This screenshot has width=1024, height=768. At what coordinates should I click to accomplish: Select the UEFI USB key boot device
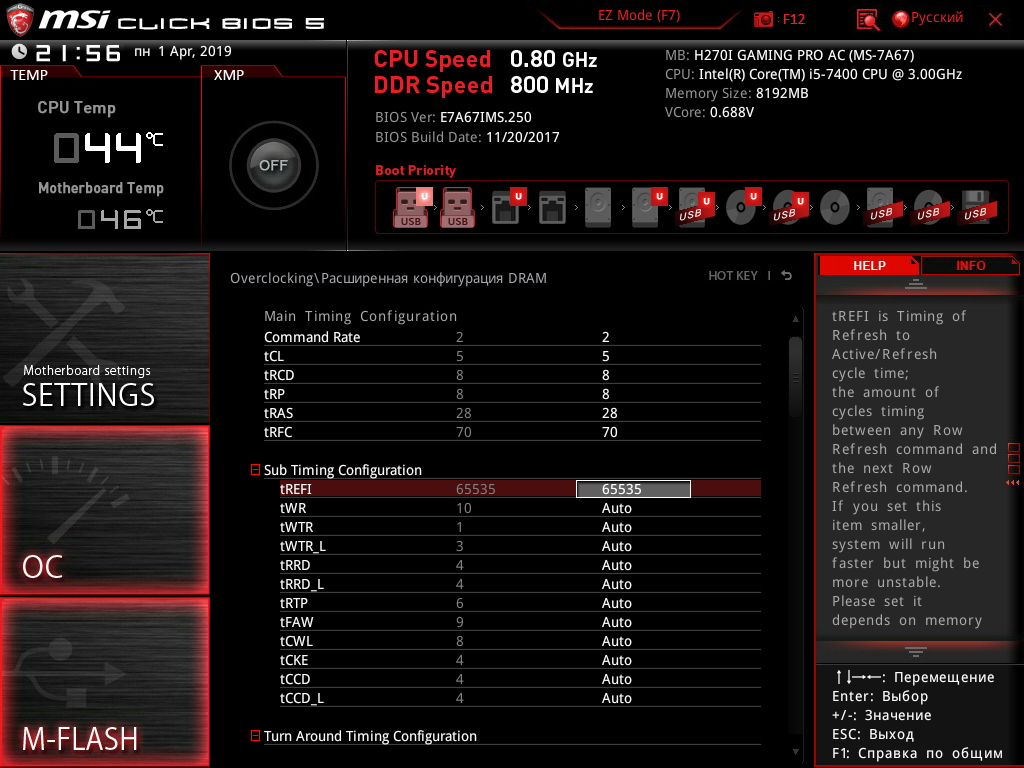click(x=411, y=208)
